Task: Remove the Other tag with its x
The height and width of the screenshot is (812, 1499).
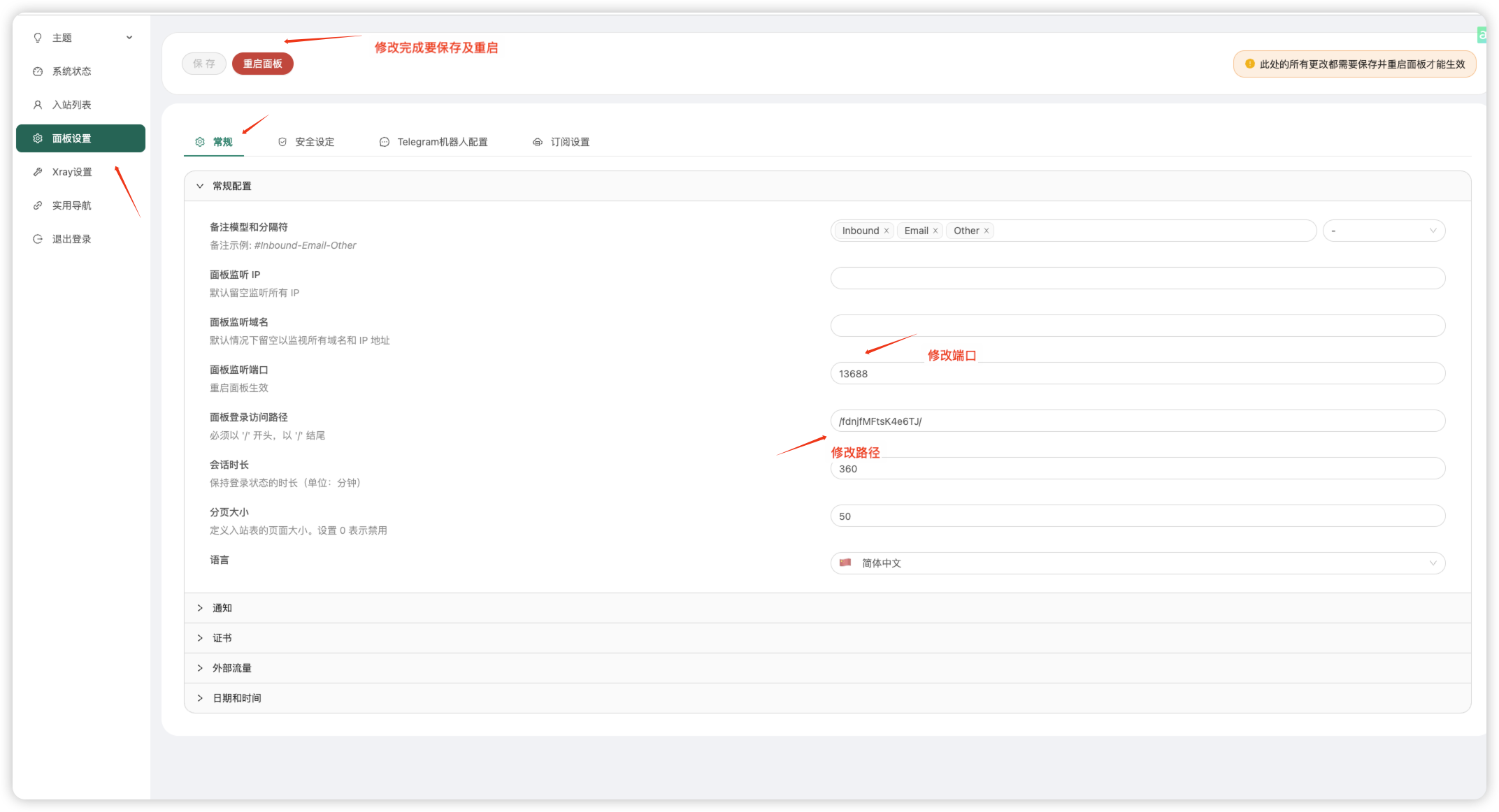Action: coord(987,231)
